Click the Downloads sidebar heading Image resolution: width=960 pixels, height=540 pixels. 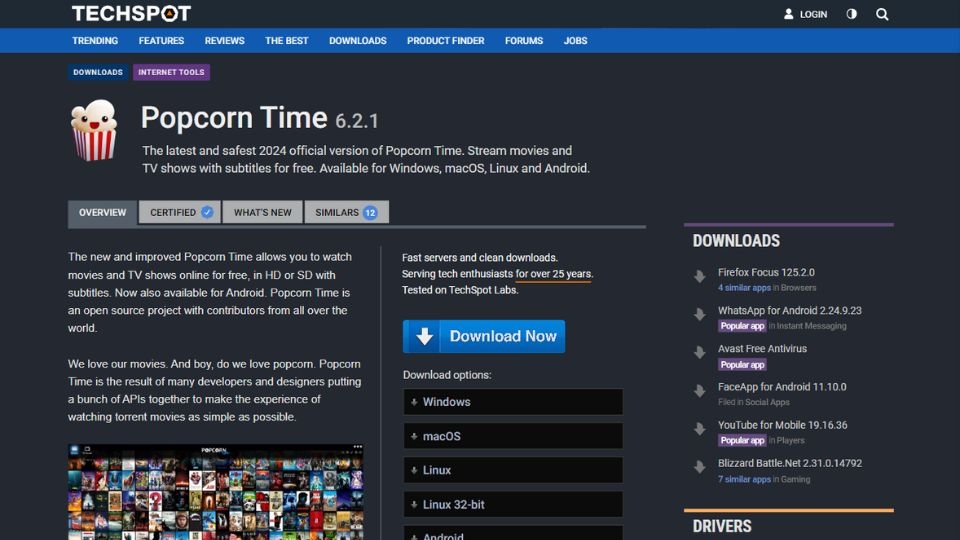pyautogui.click(x=736, y=241)
